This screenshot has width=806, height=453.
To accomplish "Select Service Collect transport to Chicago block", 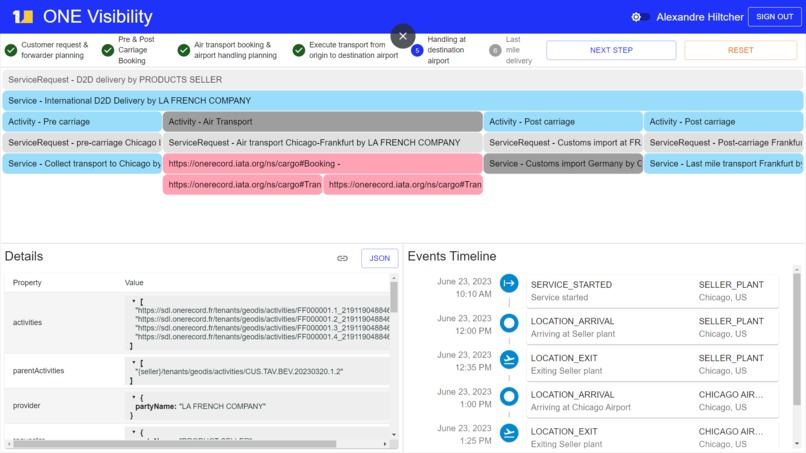I will click(x=82, y=164).
